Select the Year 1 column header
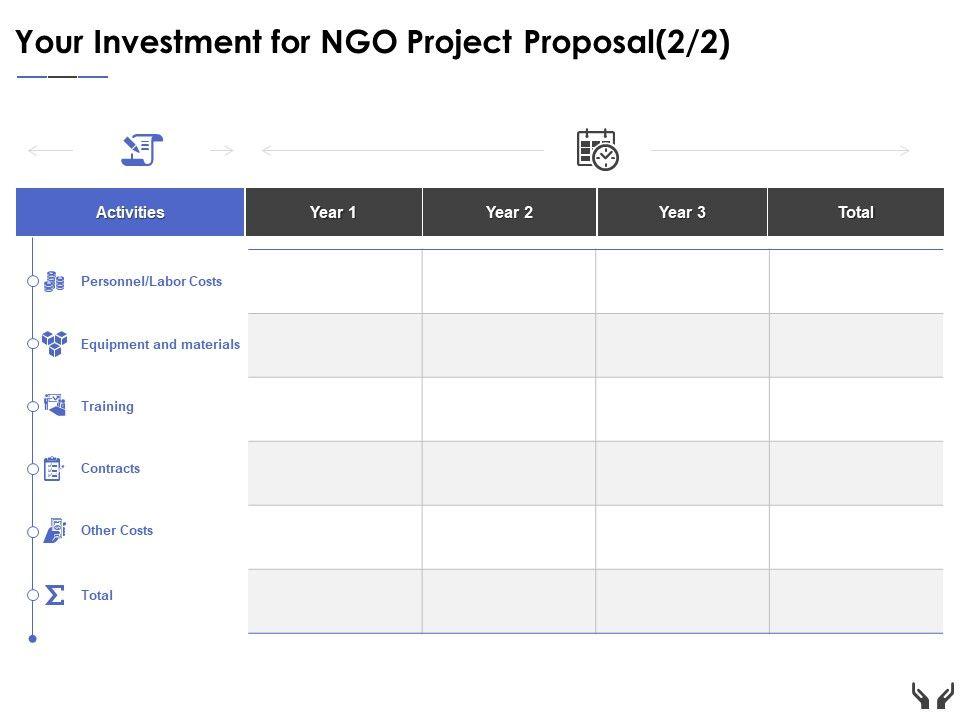The width and height of the screenshot is (960, 720). coord(333,212)
